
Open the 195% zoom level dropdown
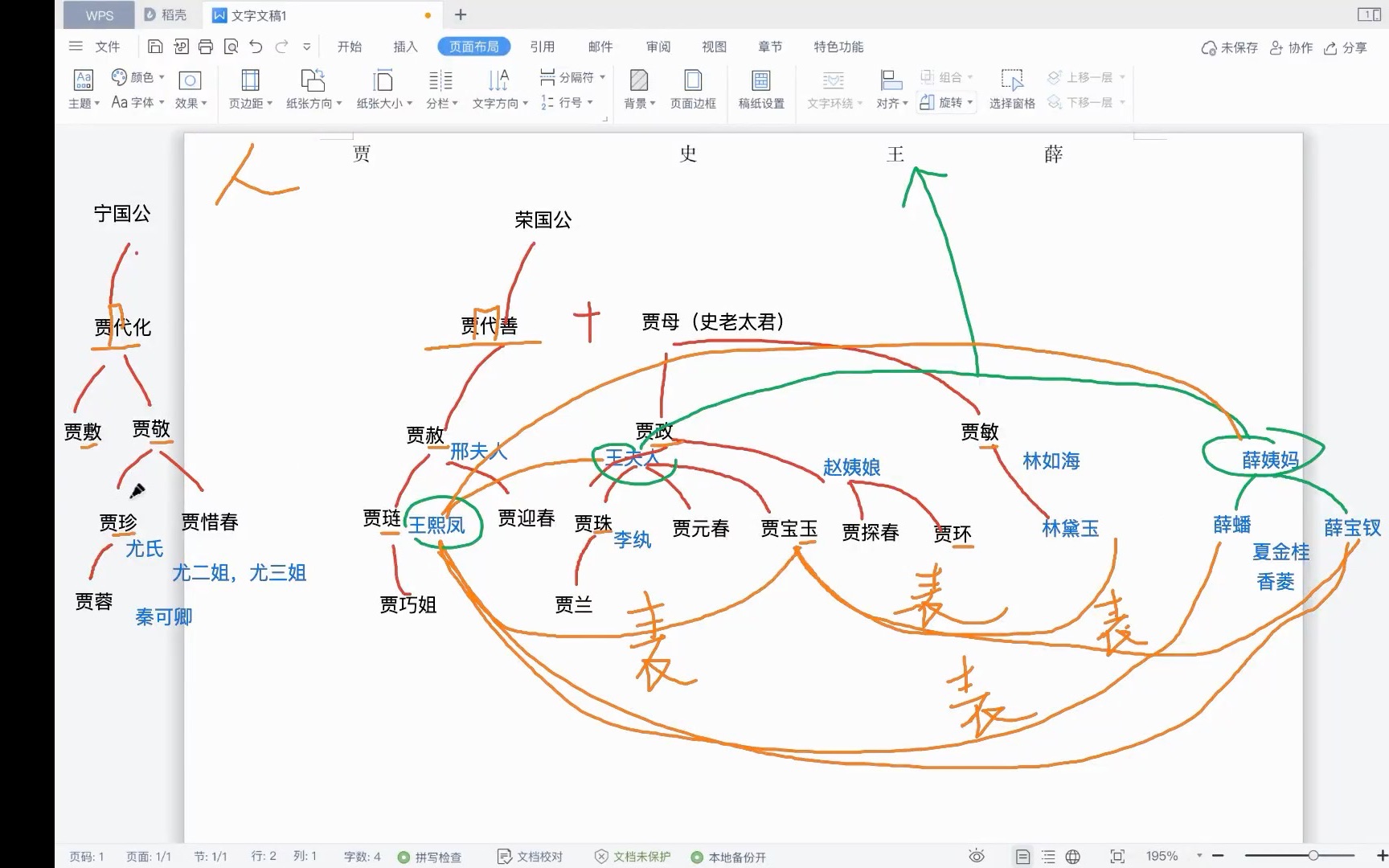click(1174, 856)
